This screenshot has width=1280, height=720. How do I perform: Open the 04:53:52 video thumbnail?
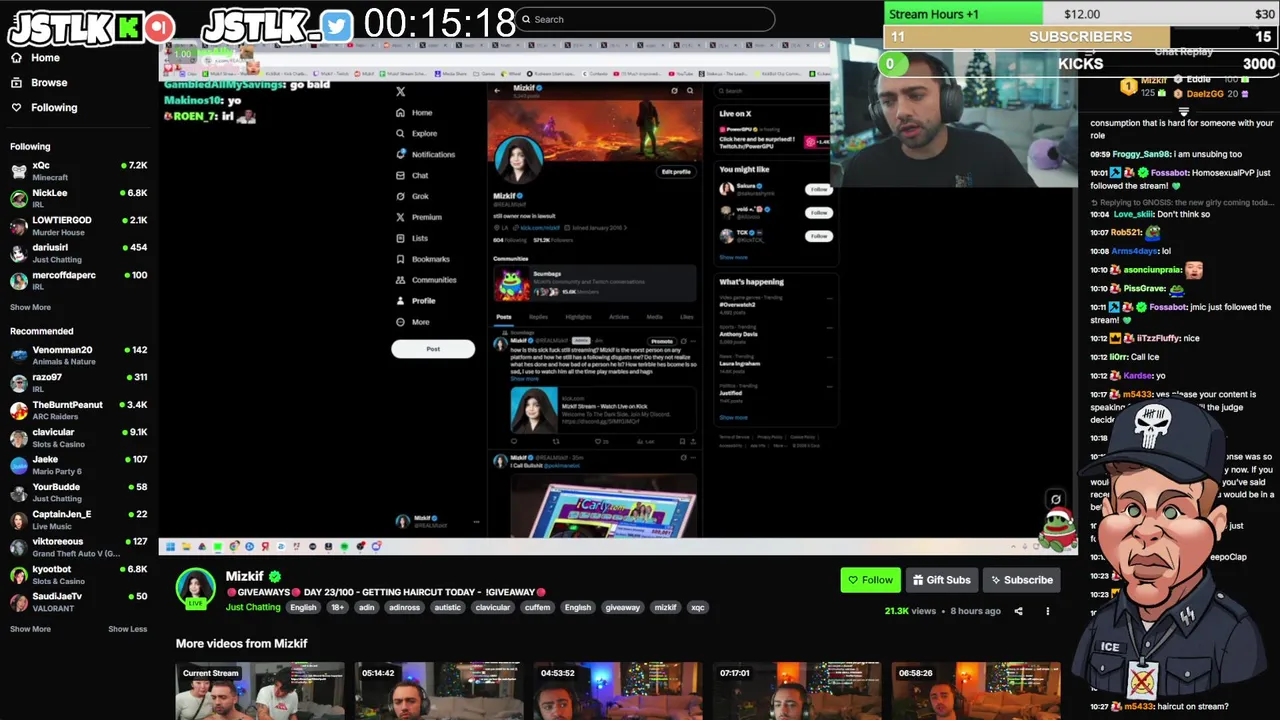point(618,691)
